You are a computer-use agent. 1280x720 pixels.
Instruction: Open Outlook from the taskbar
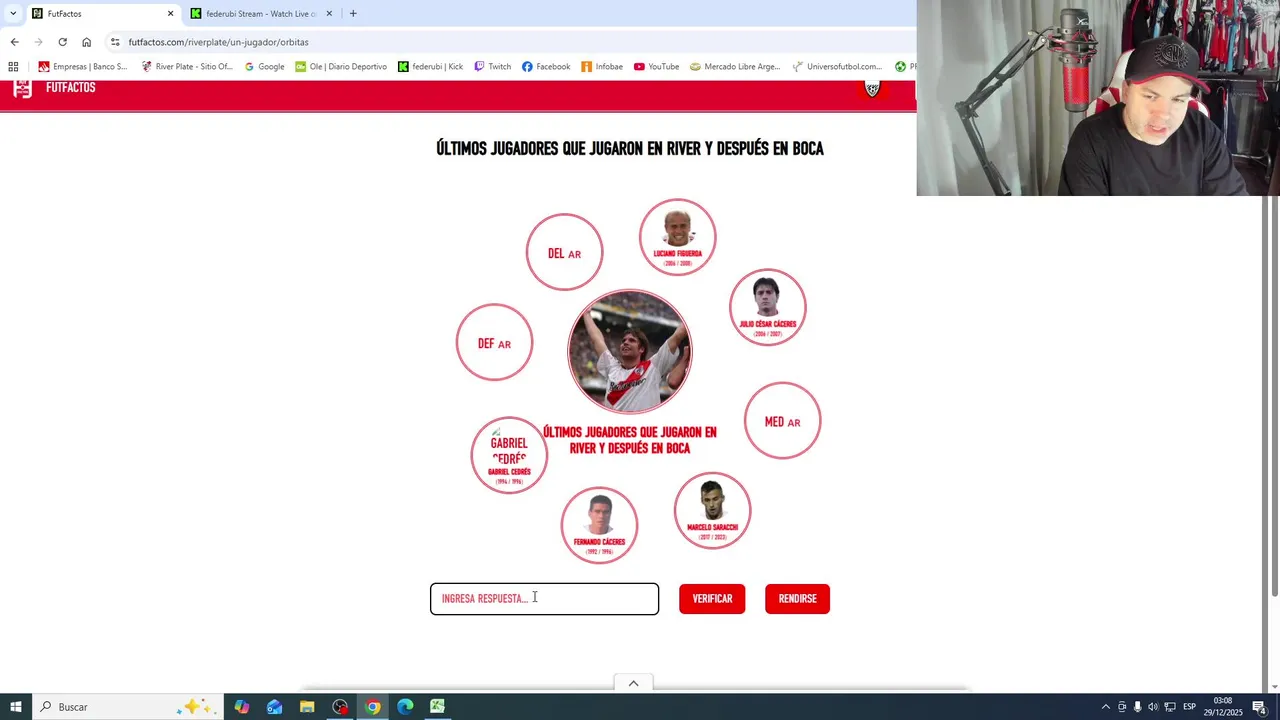(x=275, y=707)
